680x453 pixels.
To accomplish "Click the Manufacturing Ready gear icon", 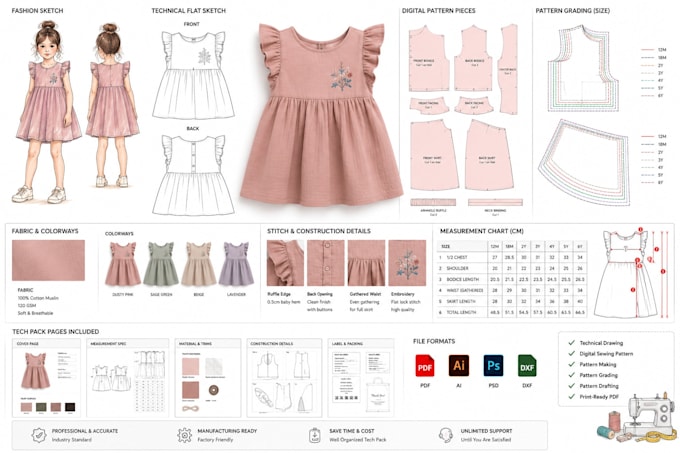I will click(x=184, y=435).
